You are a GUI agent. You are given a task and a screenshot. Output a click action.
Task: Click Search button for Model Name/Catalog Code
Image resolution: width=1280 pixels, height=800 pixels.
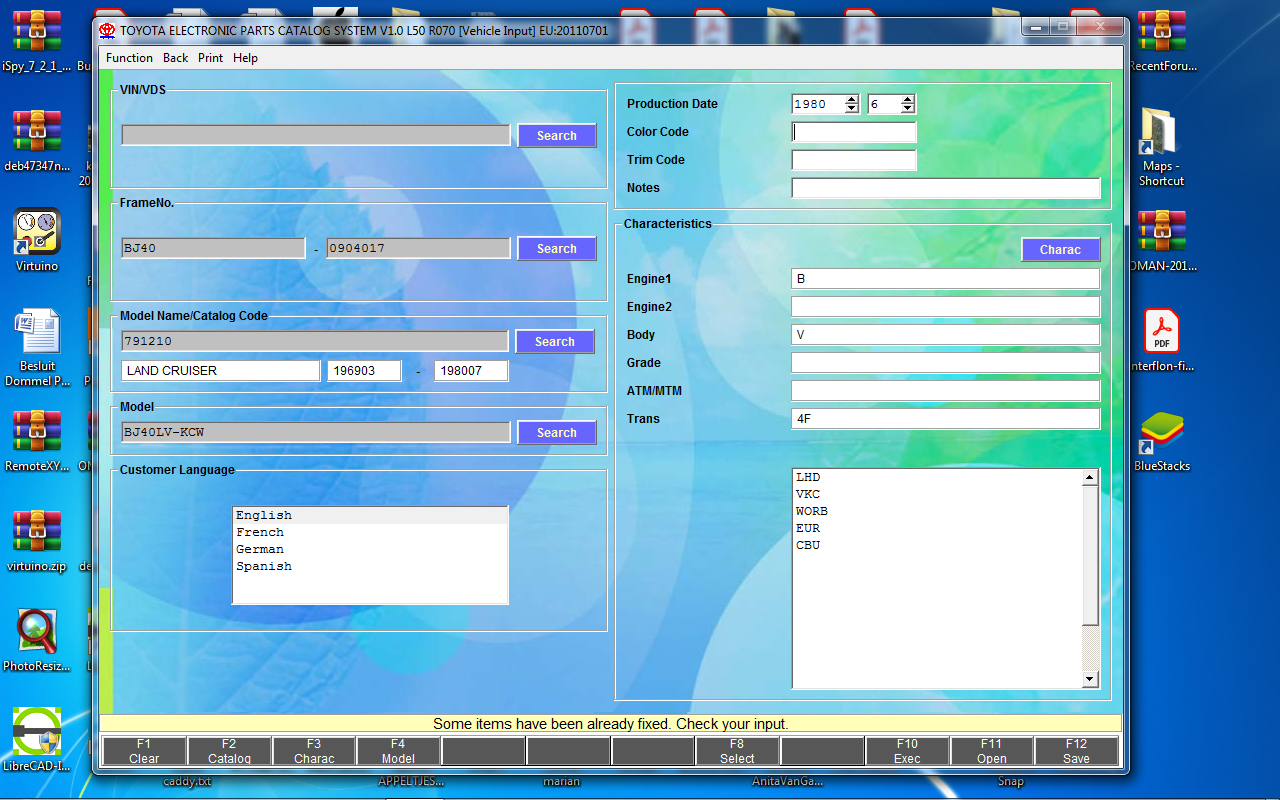(x=554, y=342)
